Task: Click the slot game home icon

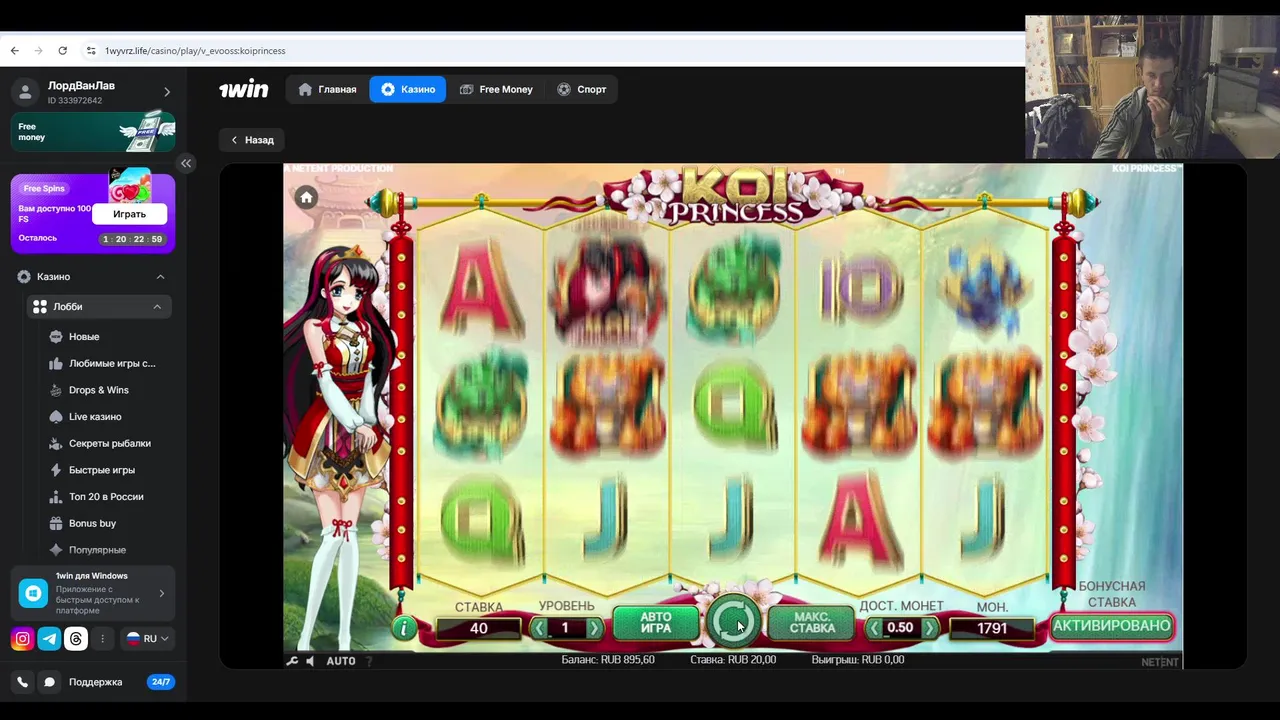Action: tap(307, 197)
